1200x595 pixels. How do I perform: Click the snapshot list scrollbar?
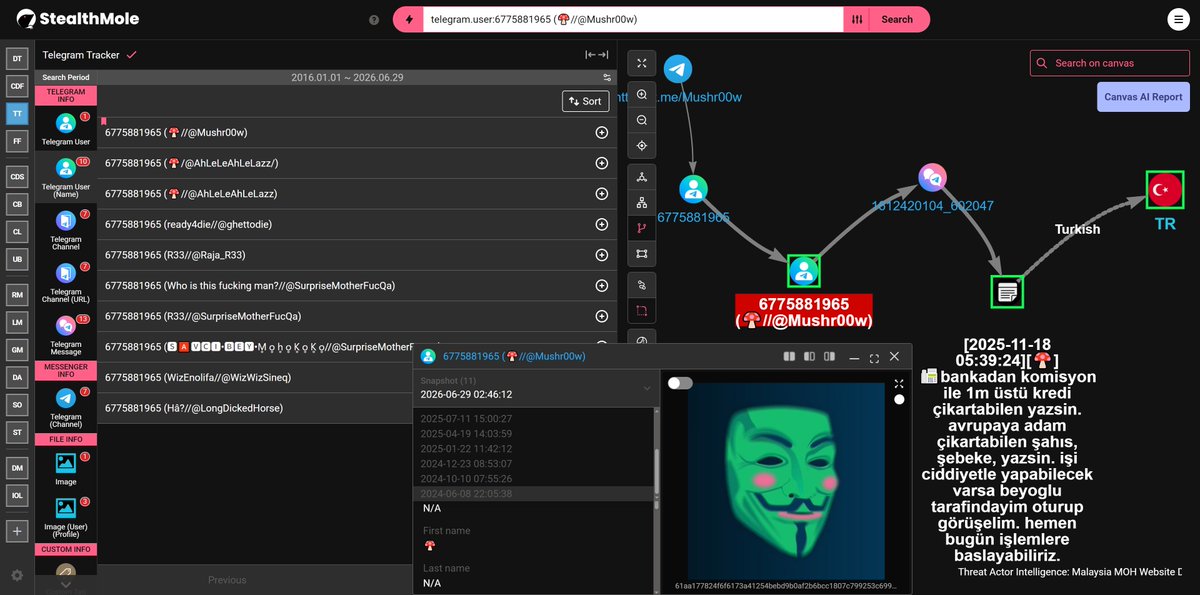(x=656, y=470)
